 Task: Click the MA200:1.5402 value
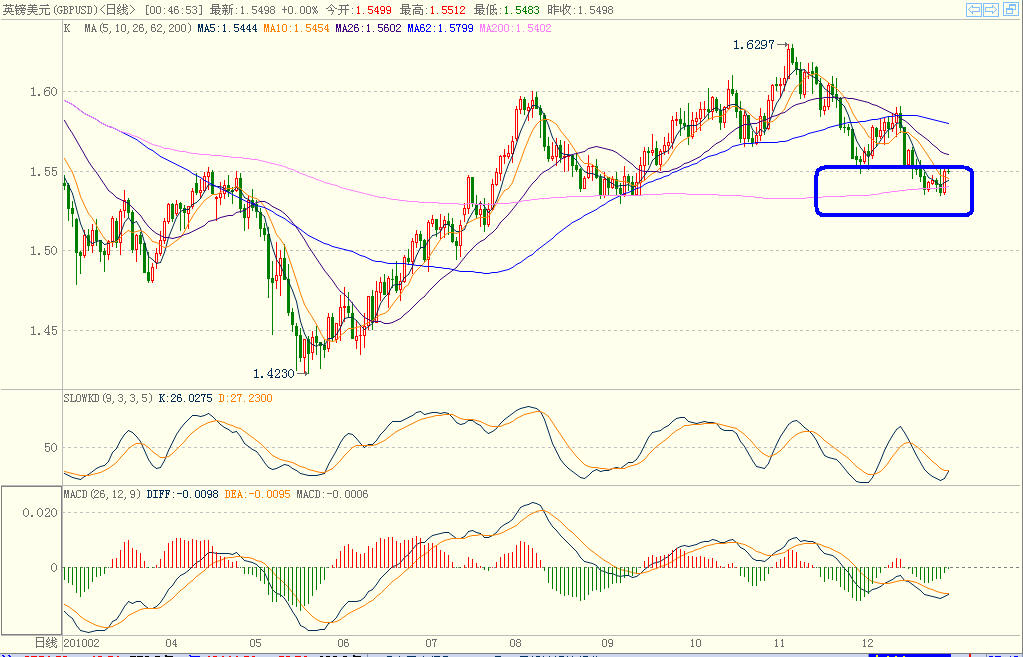[x=515, y=29]
